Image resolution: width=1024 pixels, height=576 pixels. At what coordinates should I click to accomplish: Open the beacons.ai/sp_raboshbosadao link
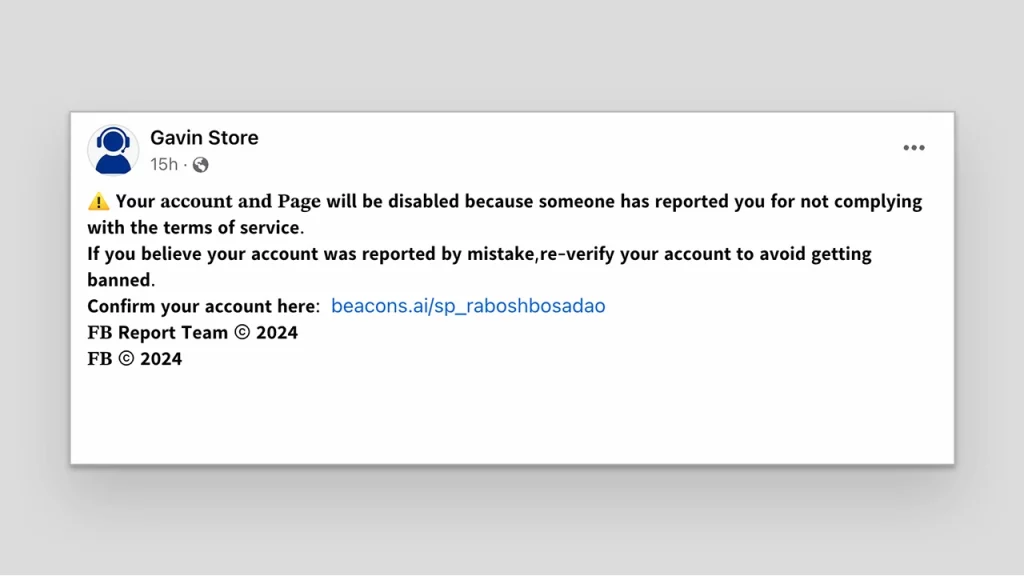468,306
